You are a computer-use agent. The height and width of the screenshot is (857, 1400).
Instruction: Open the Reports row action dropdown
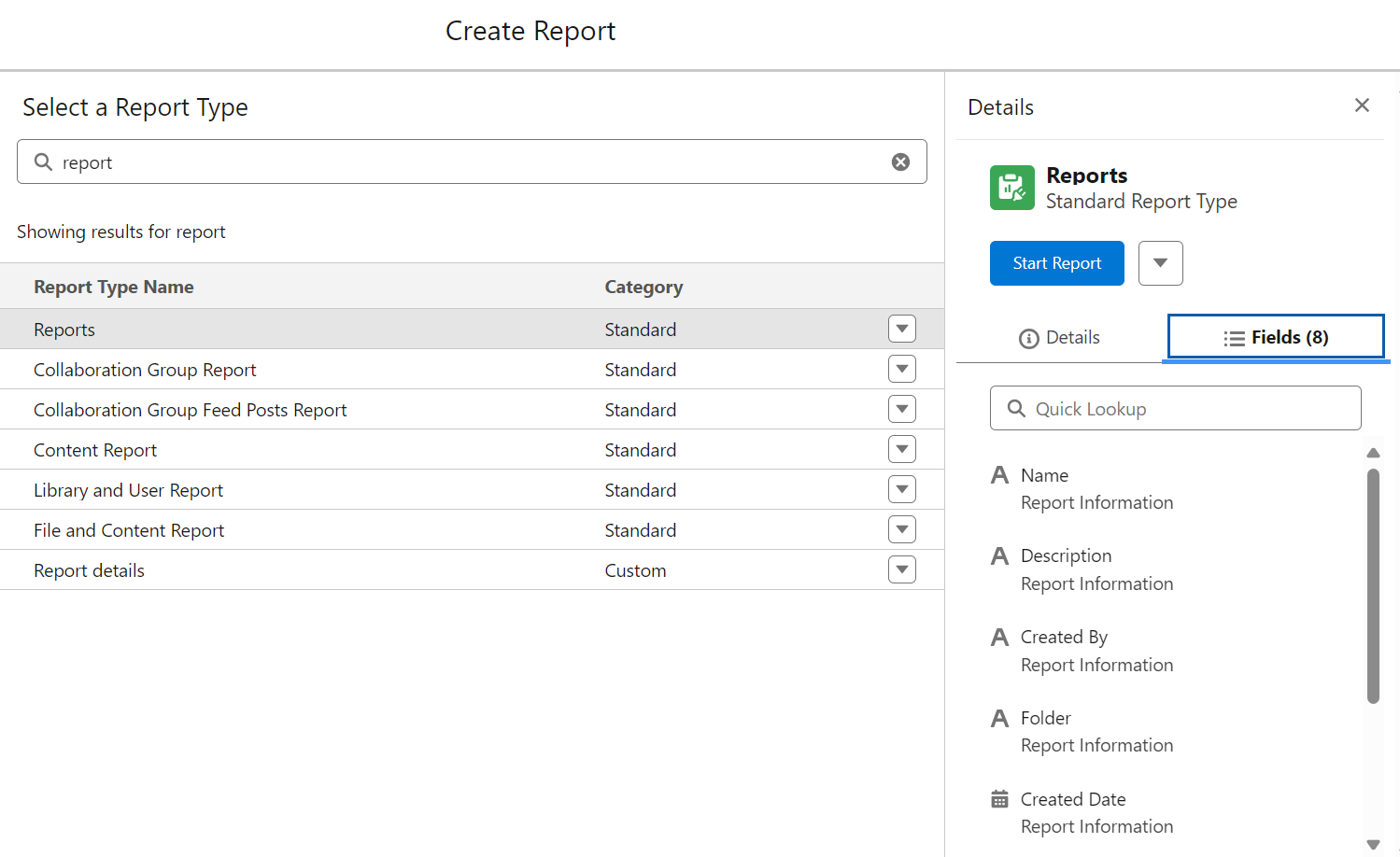click(902, 329)
